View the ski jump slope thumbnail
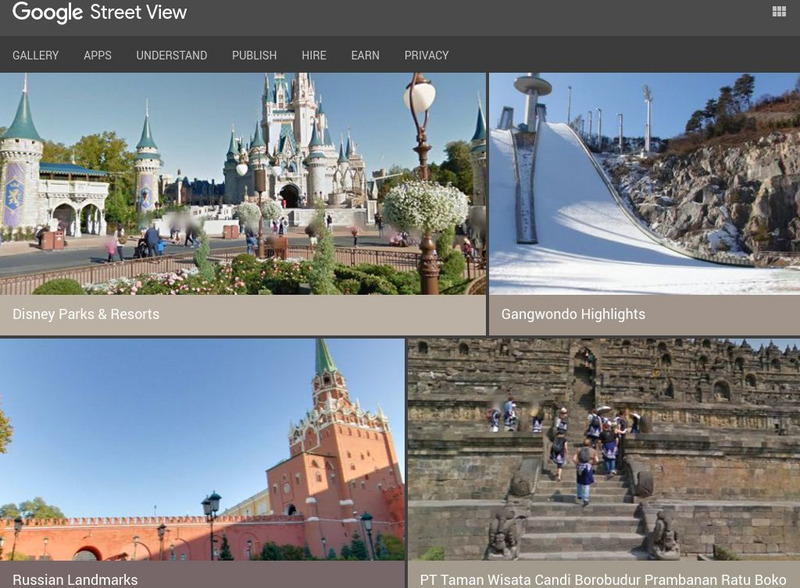 click(644, 184)
